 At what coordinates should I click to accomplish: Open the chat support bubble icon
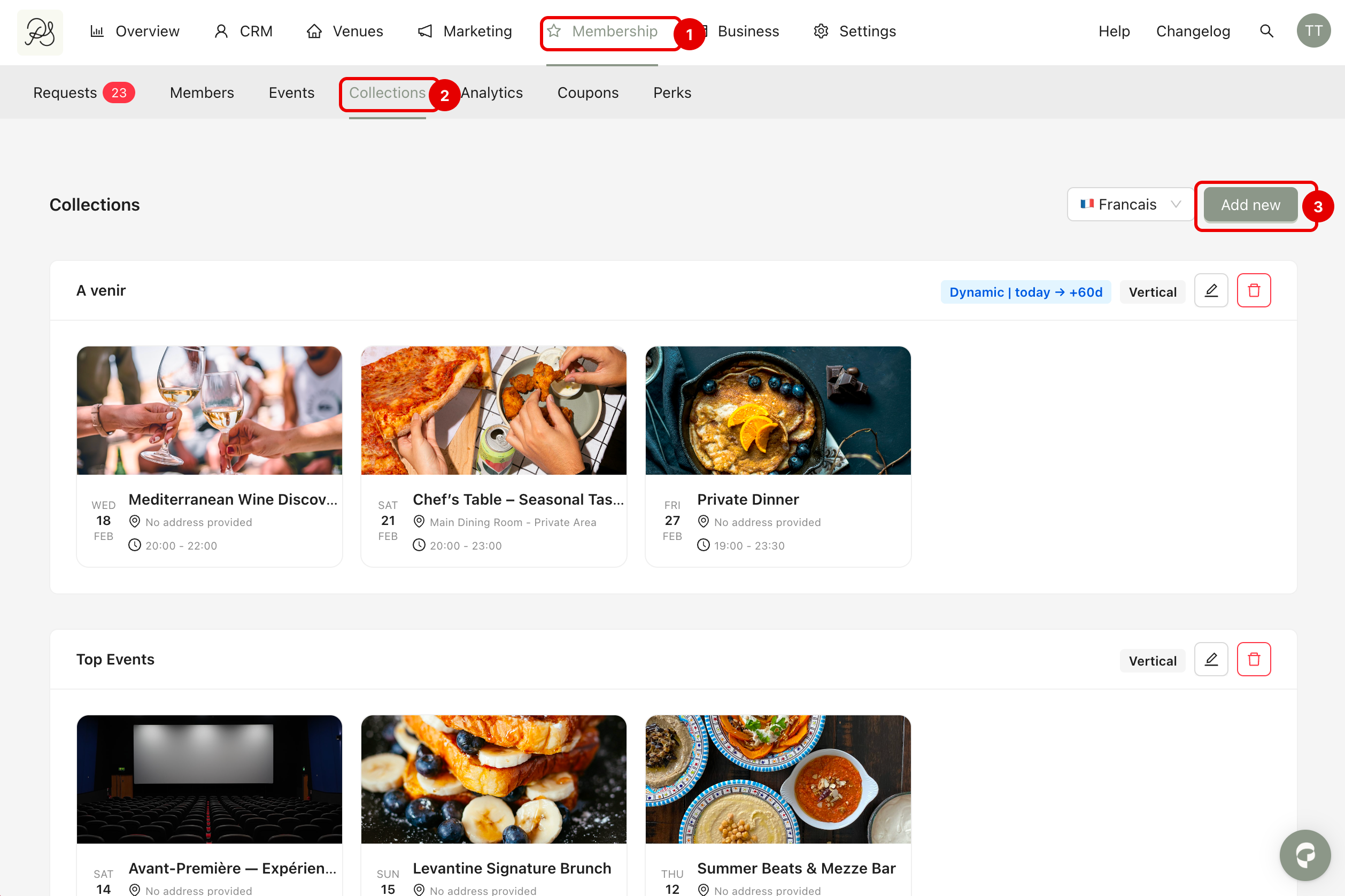(x=1304, y=855)
